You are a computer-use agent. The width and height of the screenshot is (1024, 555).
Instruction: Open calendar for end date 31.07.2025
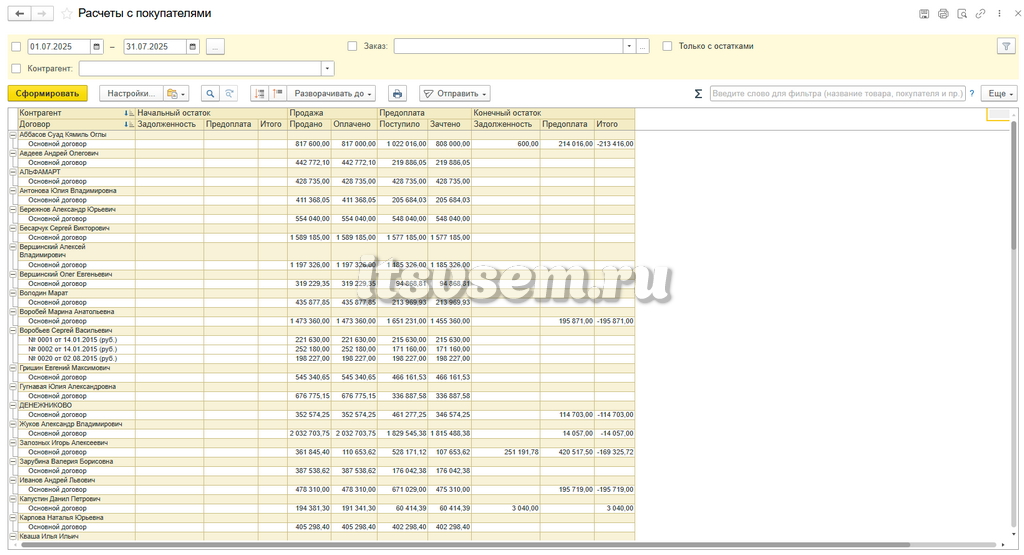pyautogui.click(x=193, y=47)
